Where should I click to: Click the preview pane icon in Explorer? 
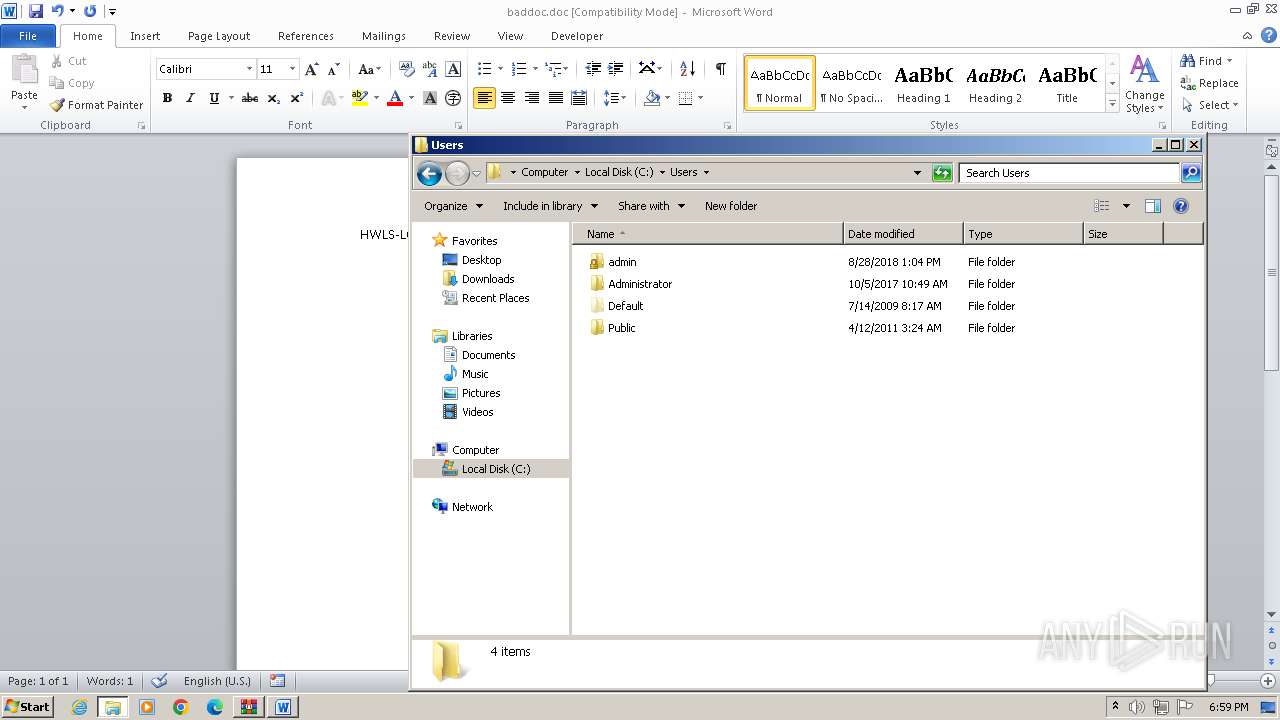[x=1152, y=206]
